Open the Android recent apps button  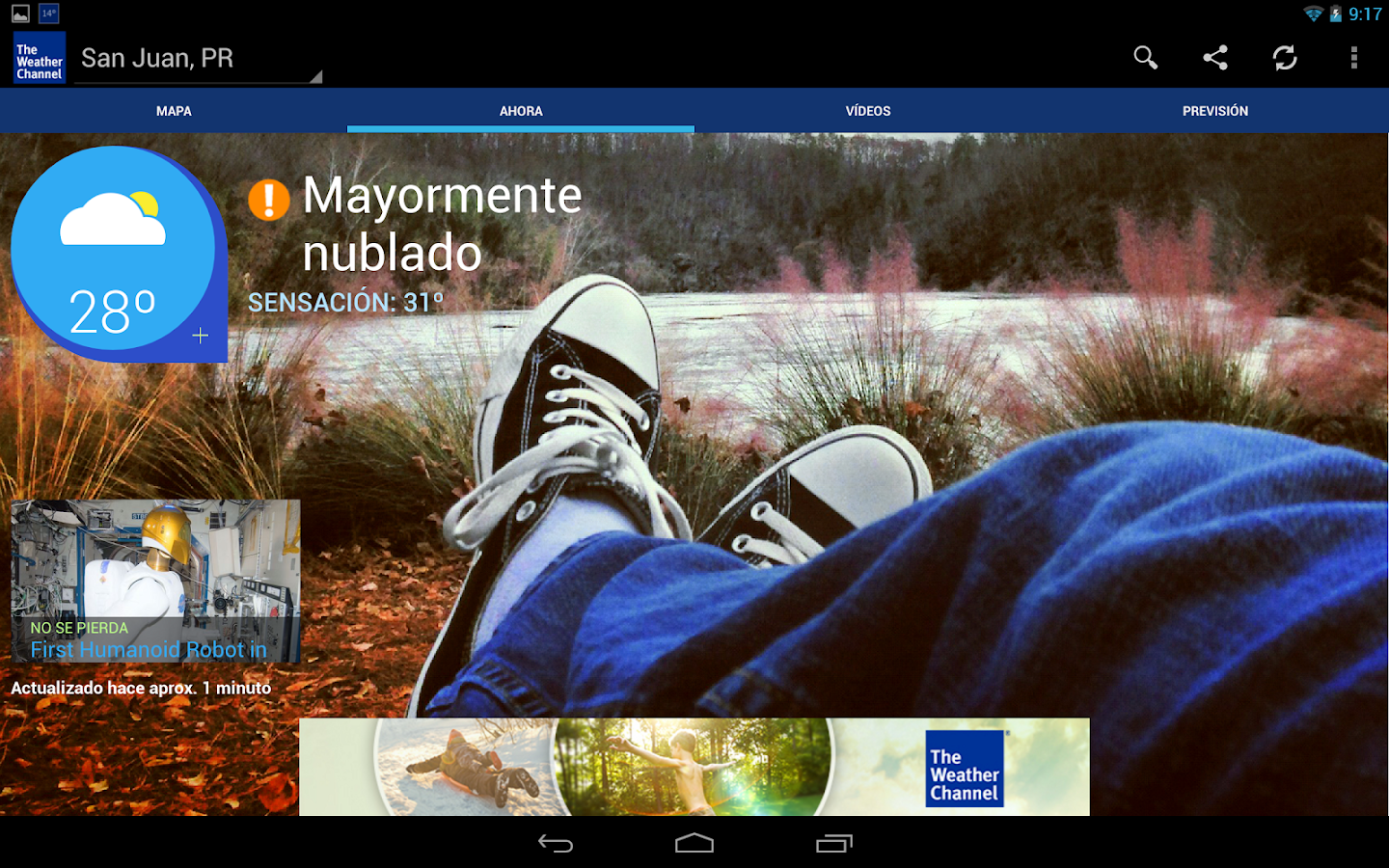834,844
